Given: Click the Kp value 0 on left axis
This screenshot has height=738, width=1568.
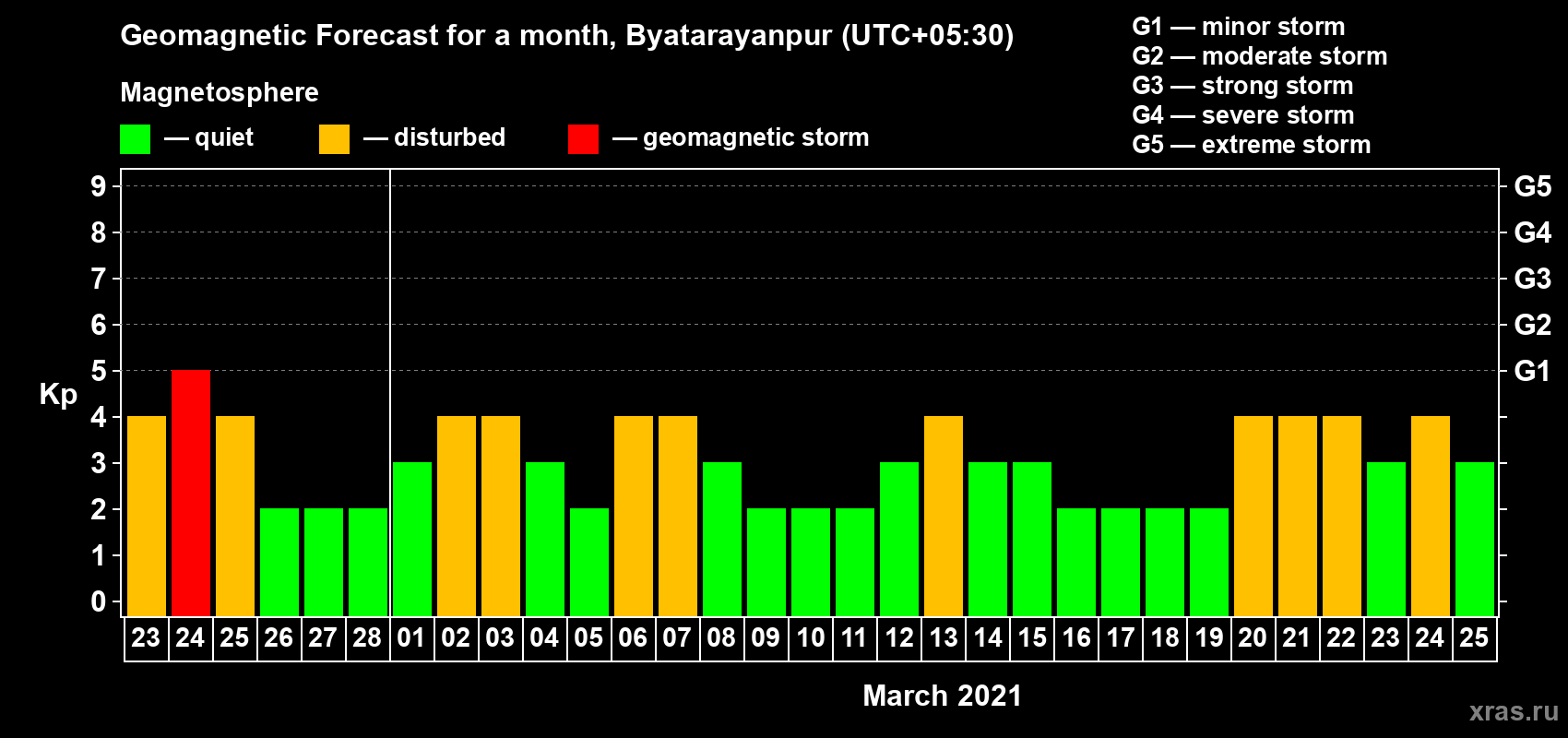Looking at the screenshot, I should point(99,601).
